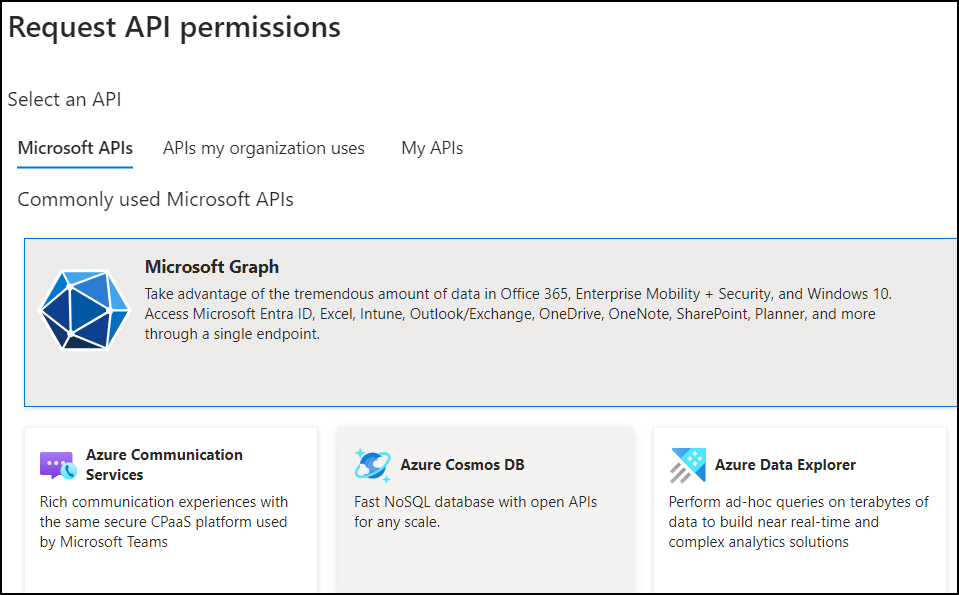Image resolution: width=959 pixels, height=595 pixels.
Task: Click the Perform ad-hoc queries description
Action: pyautogui.click(x=798, y=522)
